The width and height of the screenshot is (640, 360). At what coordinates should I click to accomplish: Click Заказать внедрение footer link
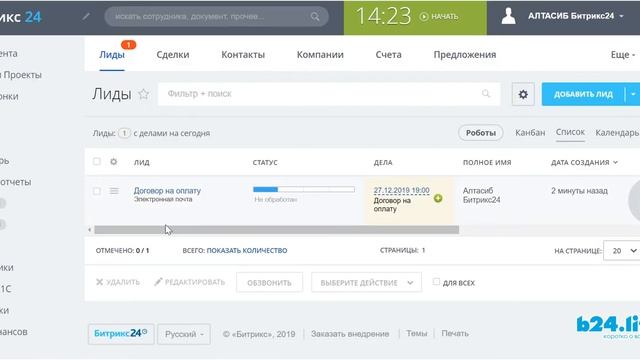[x=350, y=334]
